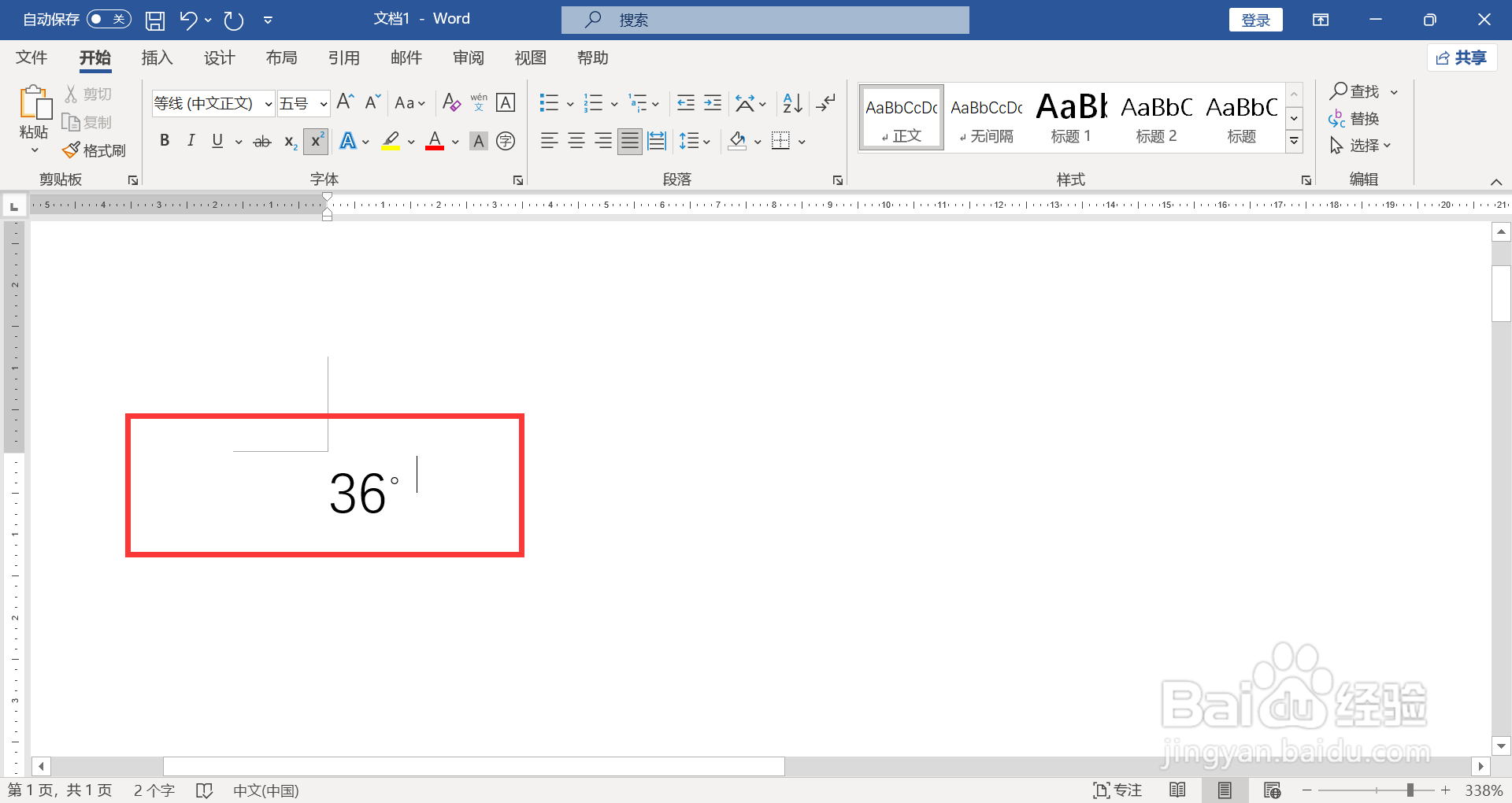Redo the last action
This screenshot has width=1512, height=803.
pos(234,20)
